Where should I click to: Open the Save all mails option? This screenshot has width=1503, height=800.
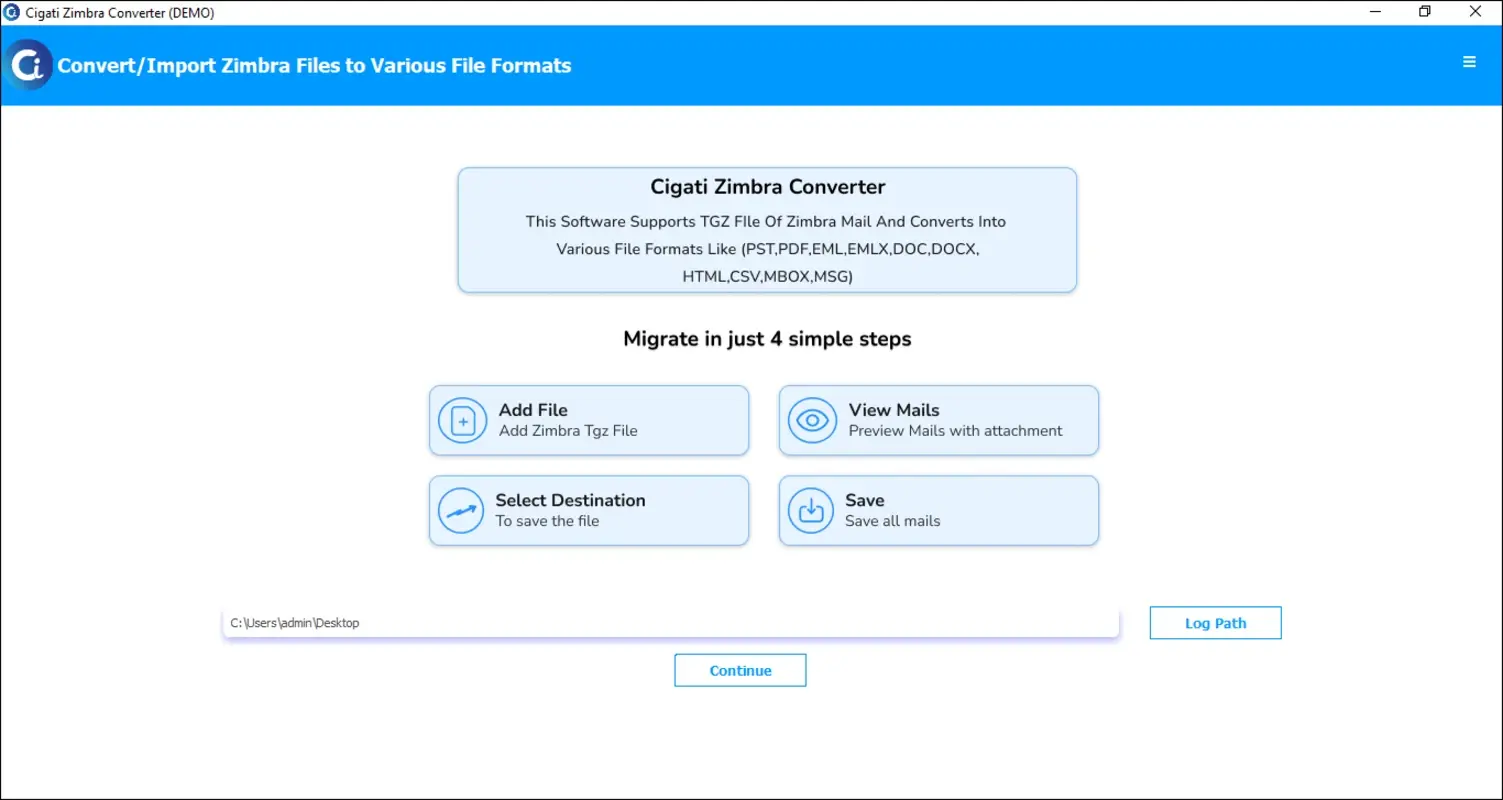coord(937,510)
